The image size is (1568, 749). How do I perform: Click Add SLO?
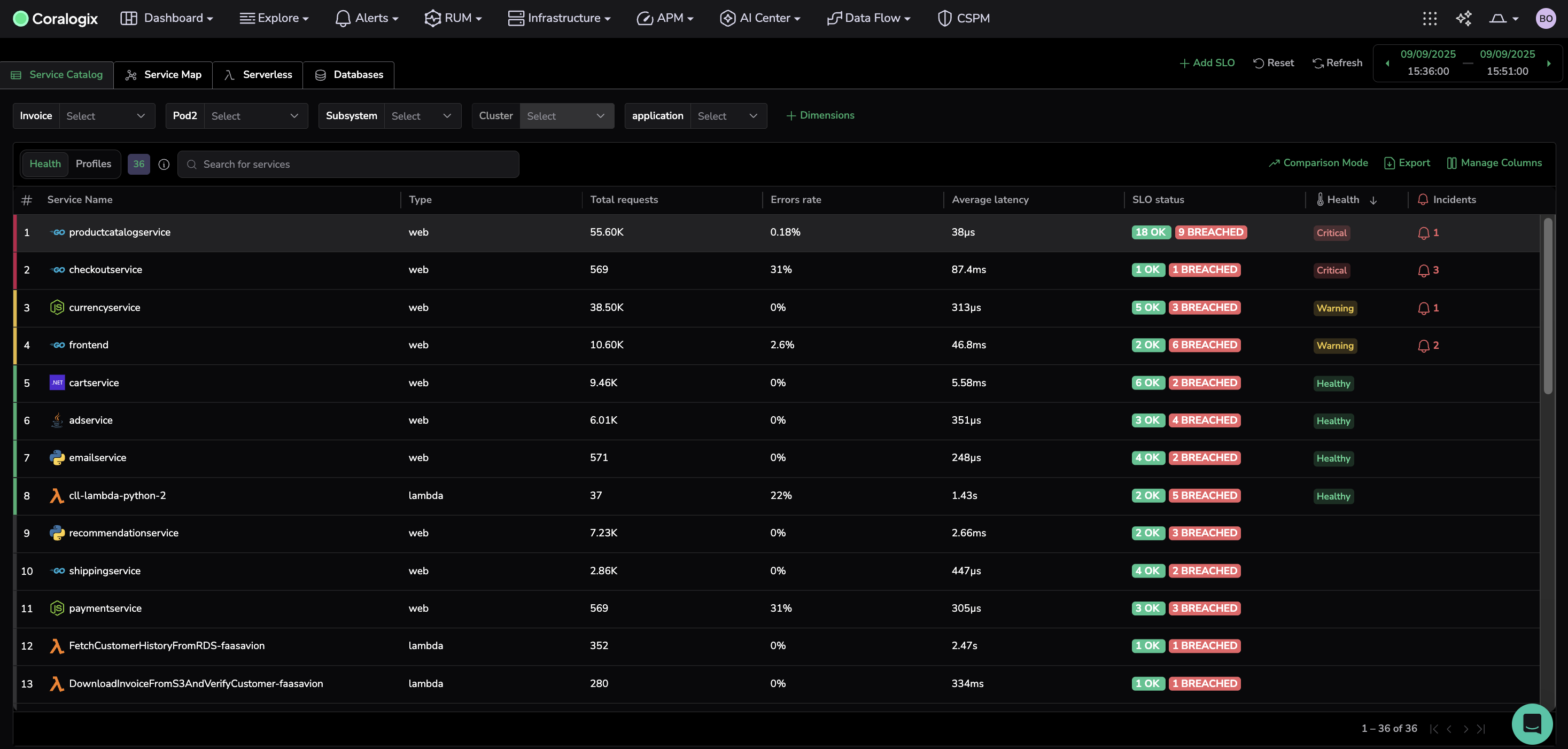point(1207,63)
